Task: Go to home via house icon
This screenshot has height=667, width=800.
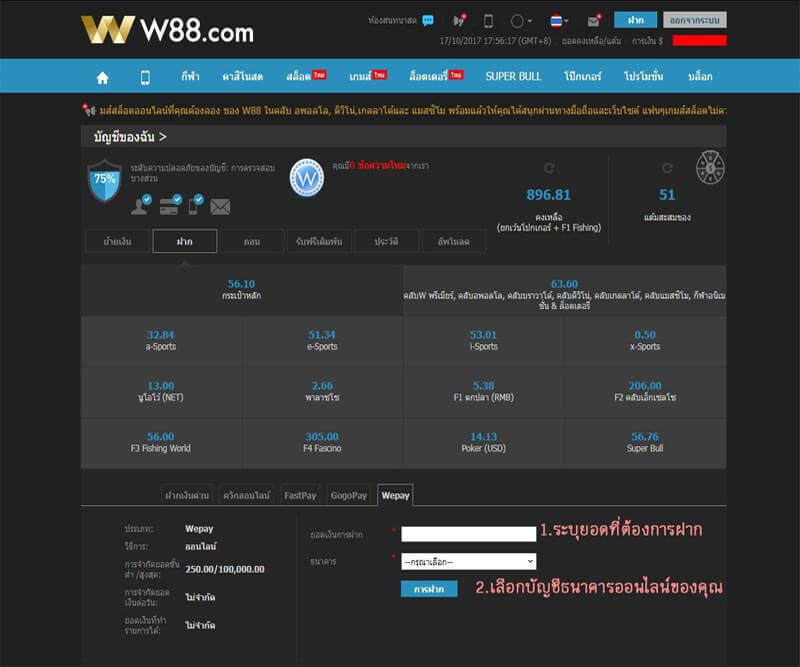Action: pos(103,78)
